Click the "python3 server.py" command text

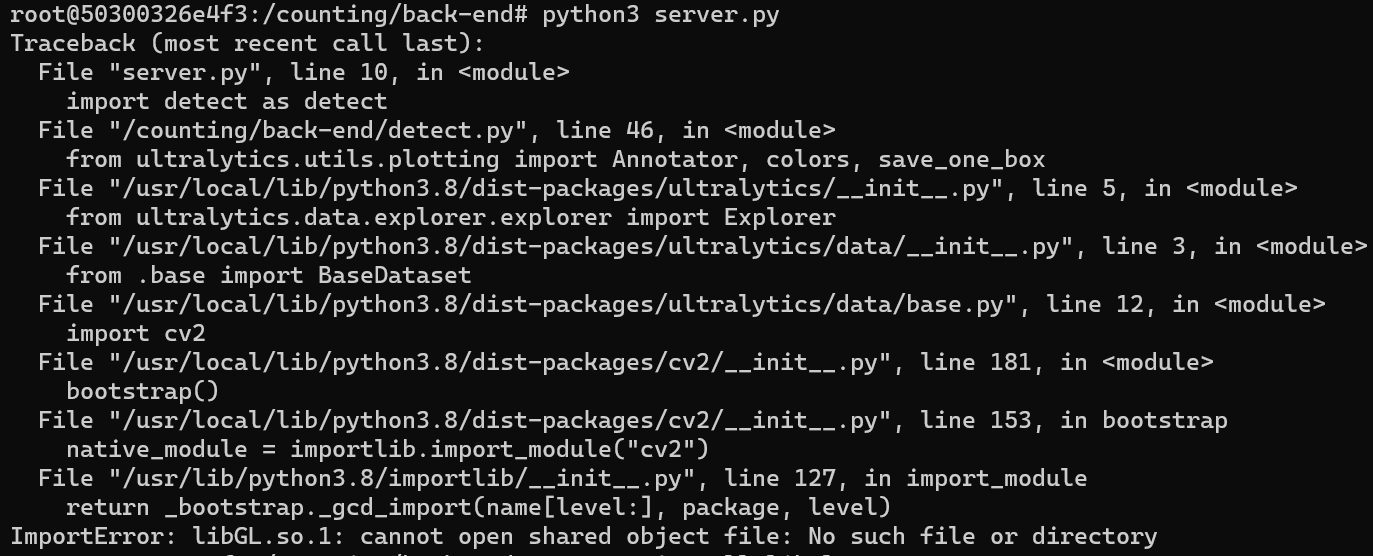(x=661, y=15)
